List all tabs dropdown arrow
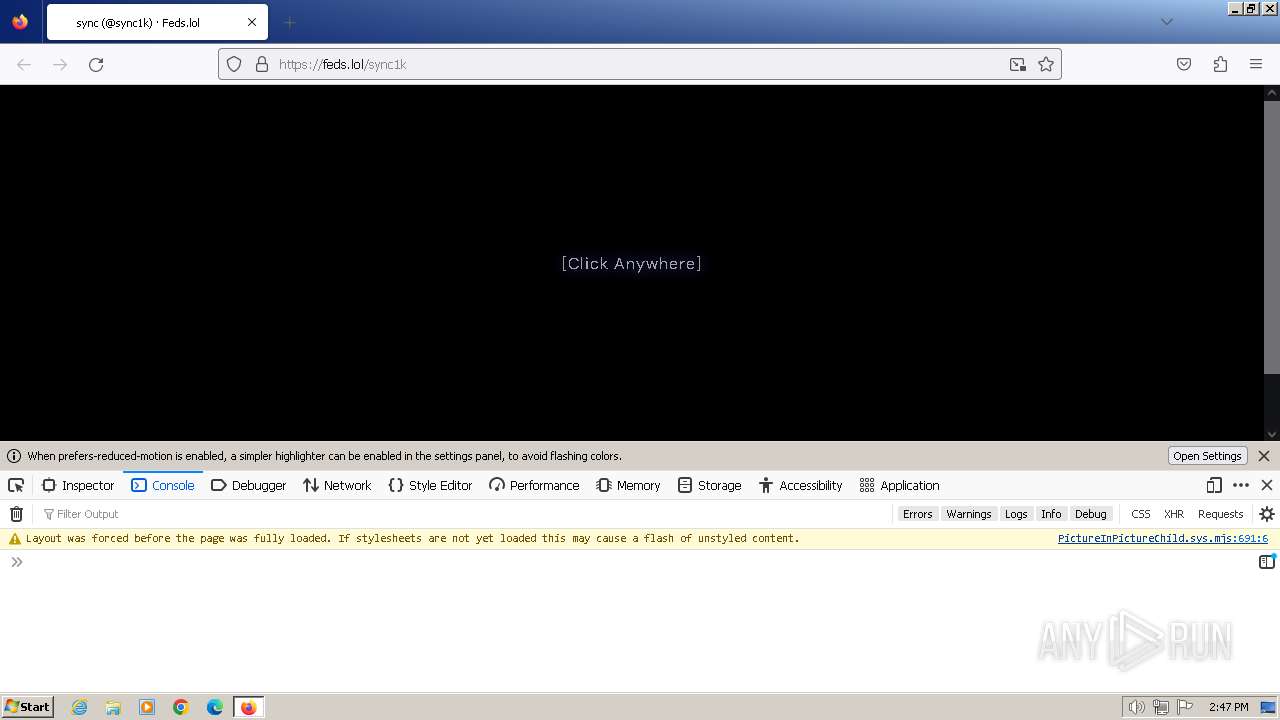The image size is (1280, 720). pyautogui.click(x=1166, y=22)
